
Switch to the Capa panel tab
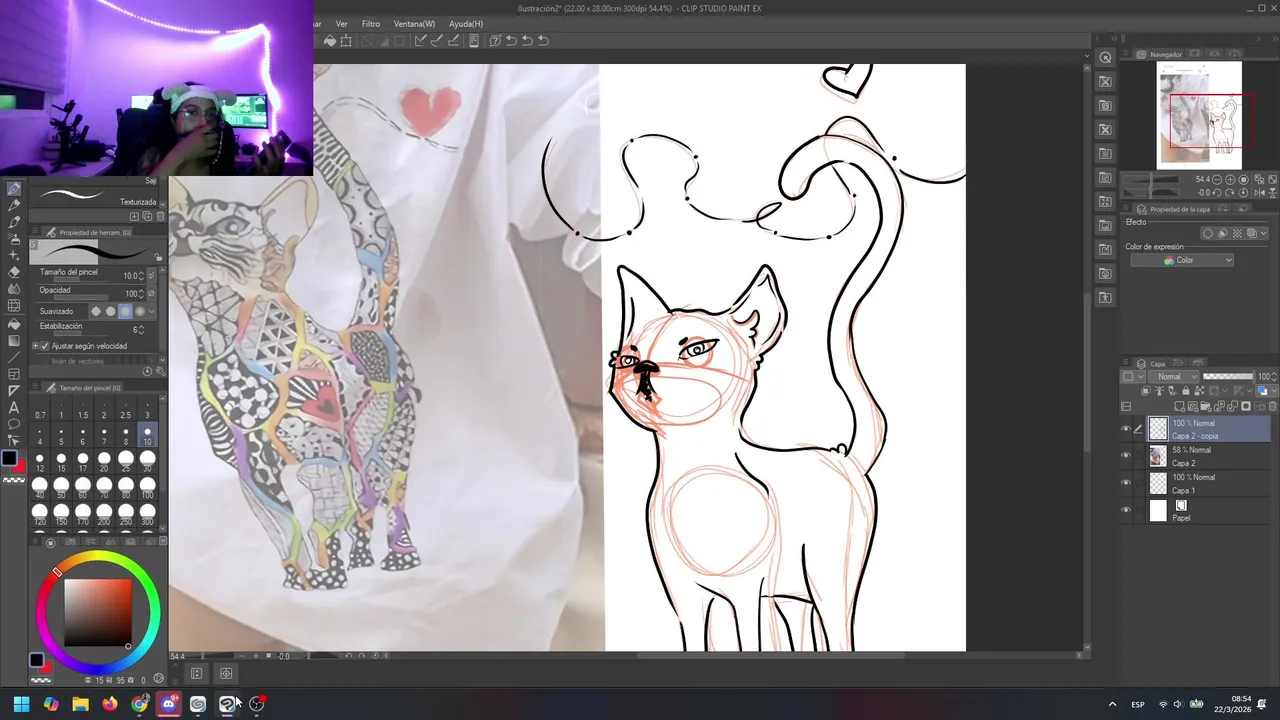click(1152, 364)
